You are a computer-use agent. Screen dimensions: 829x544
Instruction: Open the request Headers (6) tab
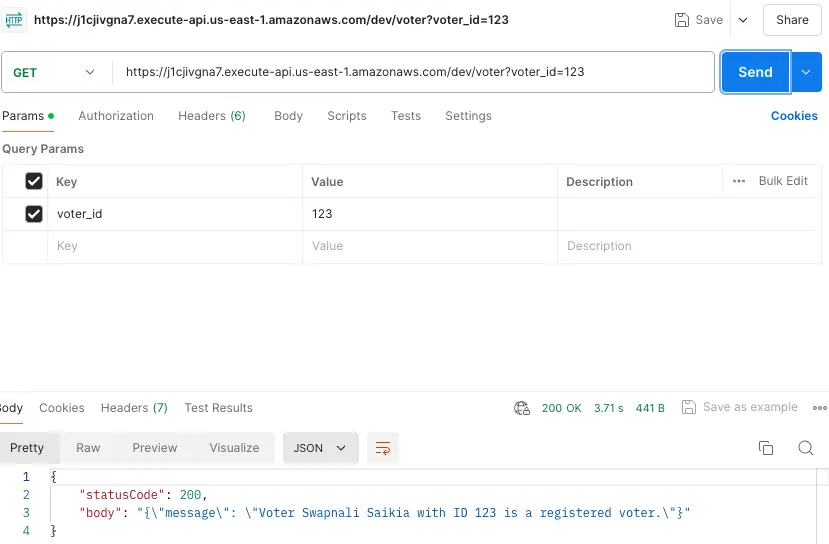(211, 116)
